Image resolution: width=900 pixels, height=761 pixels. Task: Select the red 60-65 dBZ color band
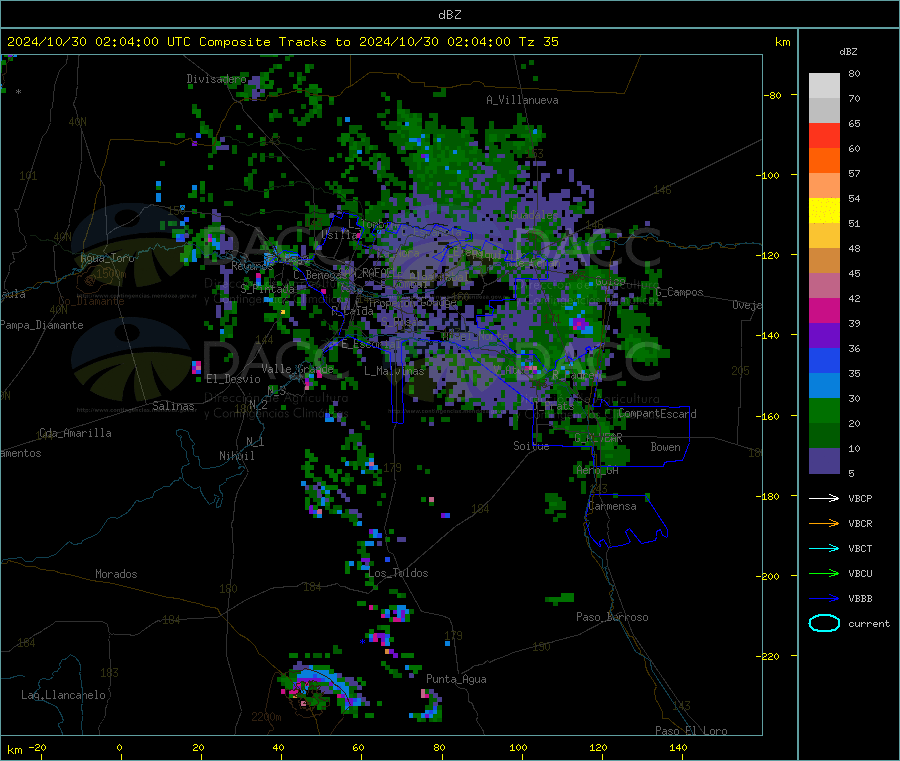tap(824, 135)
